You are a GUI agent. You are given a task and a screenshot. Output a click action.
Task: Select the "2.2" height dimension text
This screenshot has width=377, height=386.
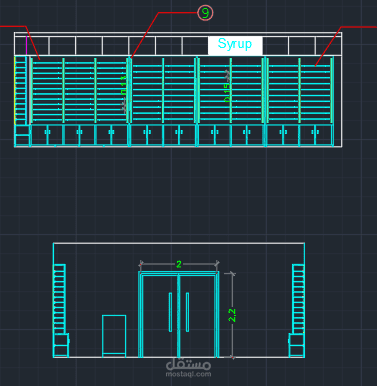point(232,315)
